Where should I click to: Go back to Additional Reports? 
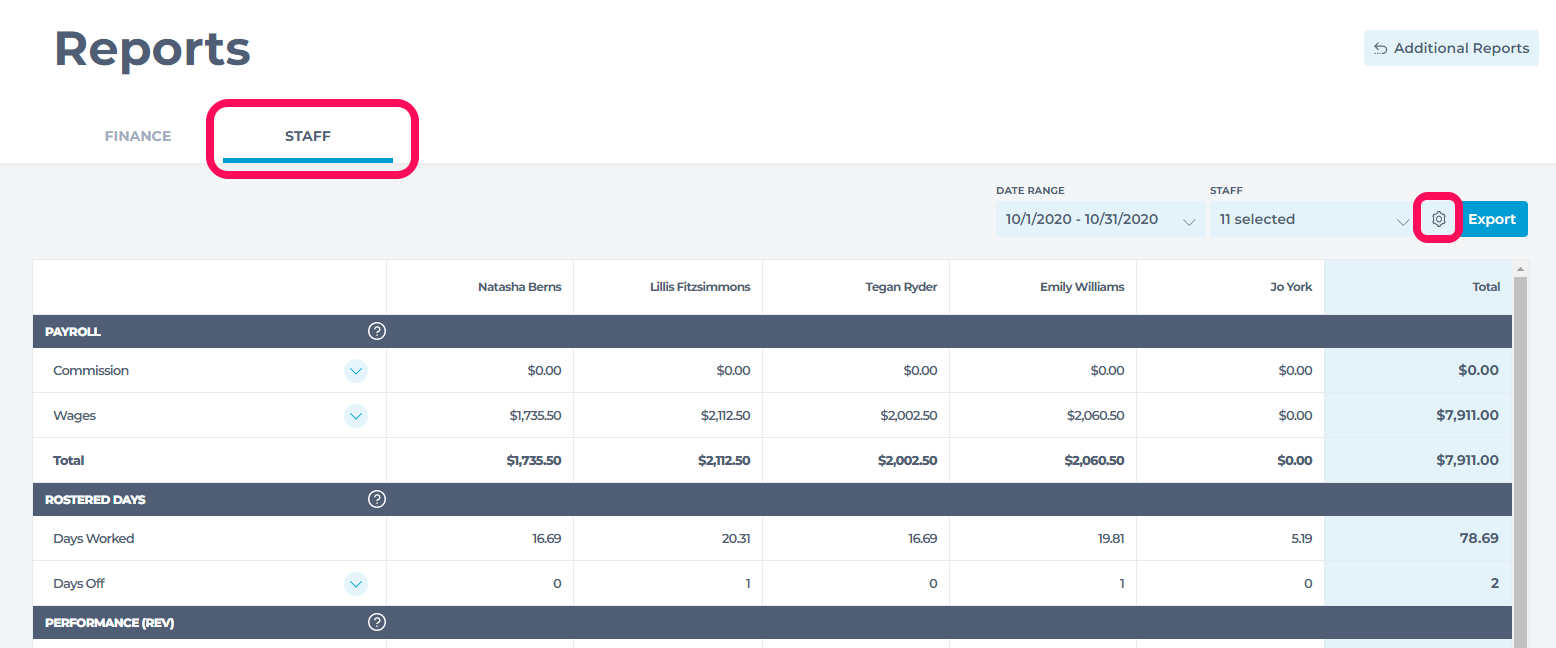1451,48
